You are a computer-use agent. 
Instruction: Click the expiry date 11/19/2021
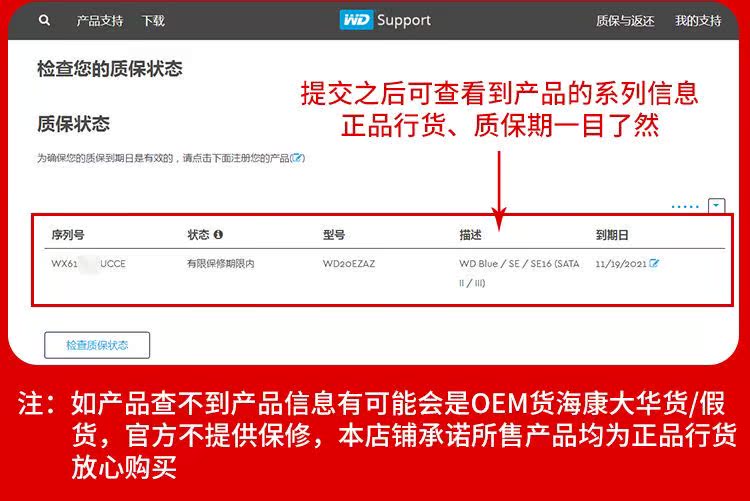621,264
